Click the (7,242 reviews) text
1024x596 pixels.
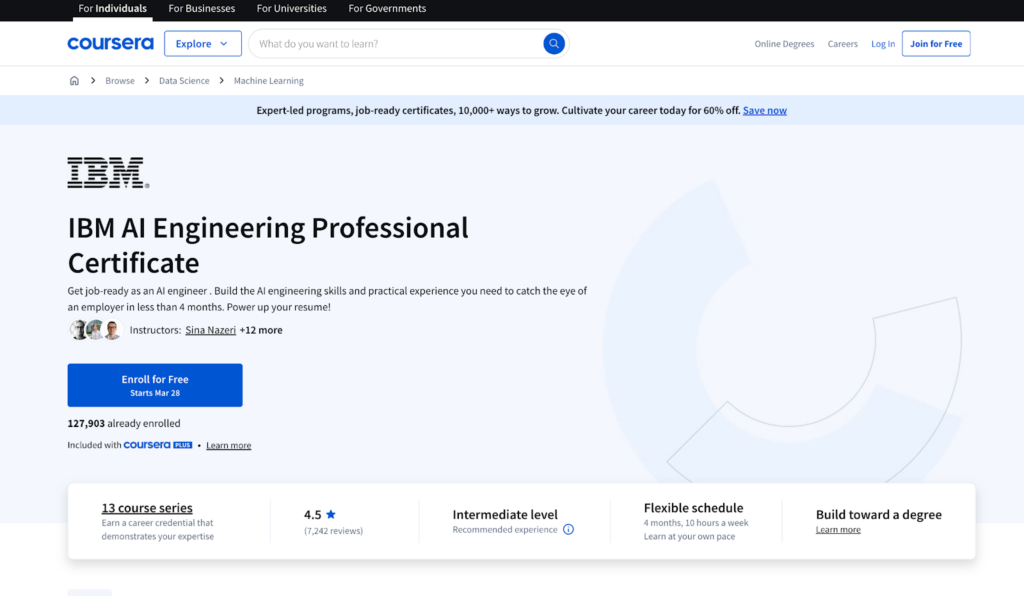pos(333,531)
